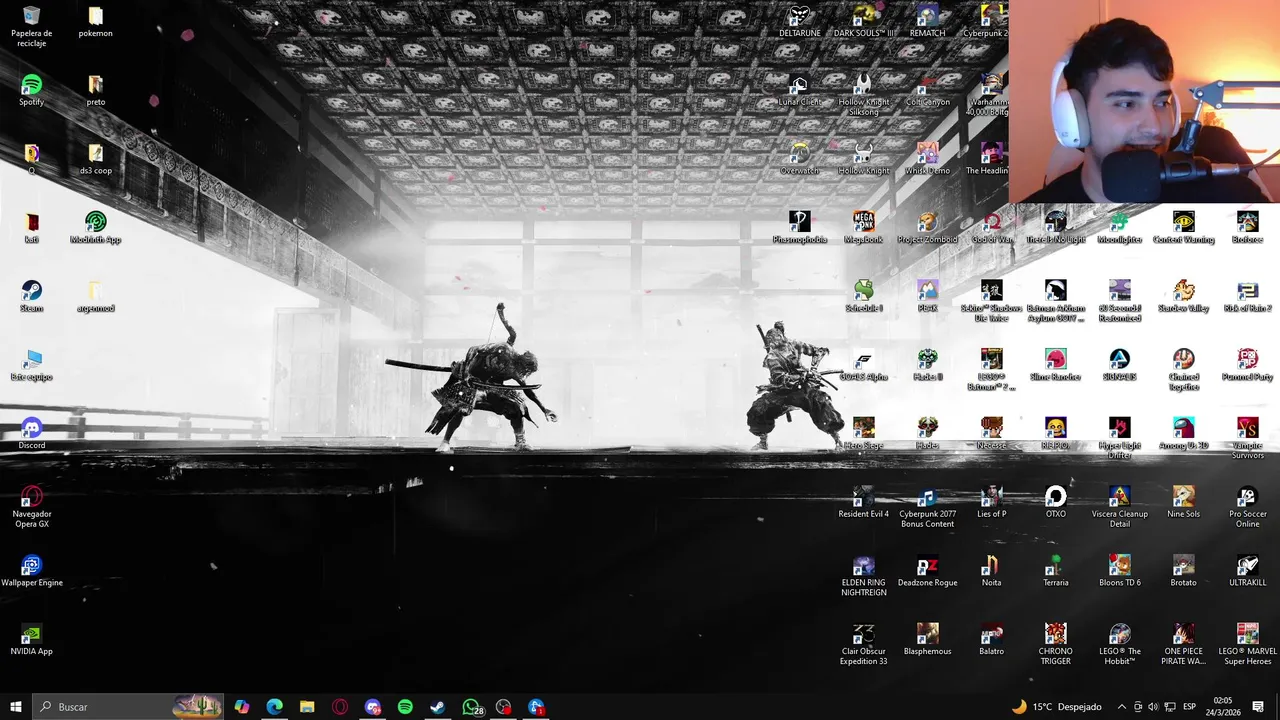Select the Vampire Survivors shortcut
1280x720 pixels.
pos(1247,439)
